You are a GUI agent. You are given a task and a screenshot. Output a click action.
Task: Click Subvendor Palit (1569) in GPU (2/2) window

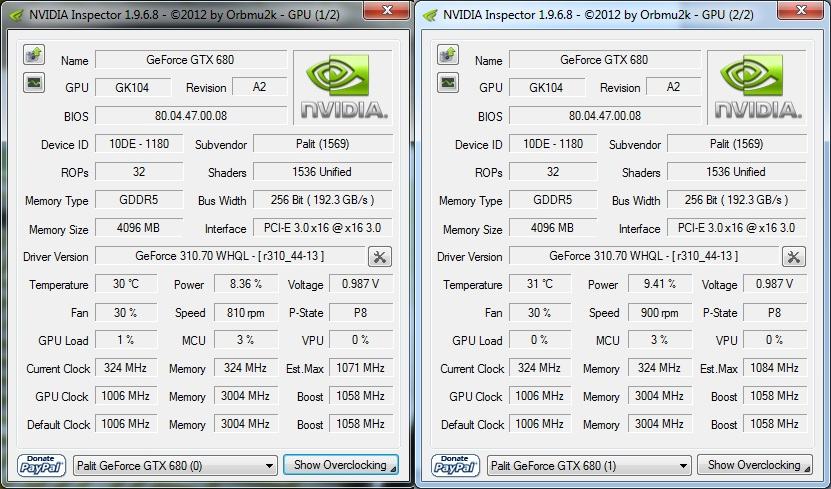pyautogui.click(x=737, y=144)
